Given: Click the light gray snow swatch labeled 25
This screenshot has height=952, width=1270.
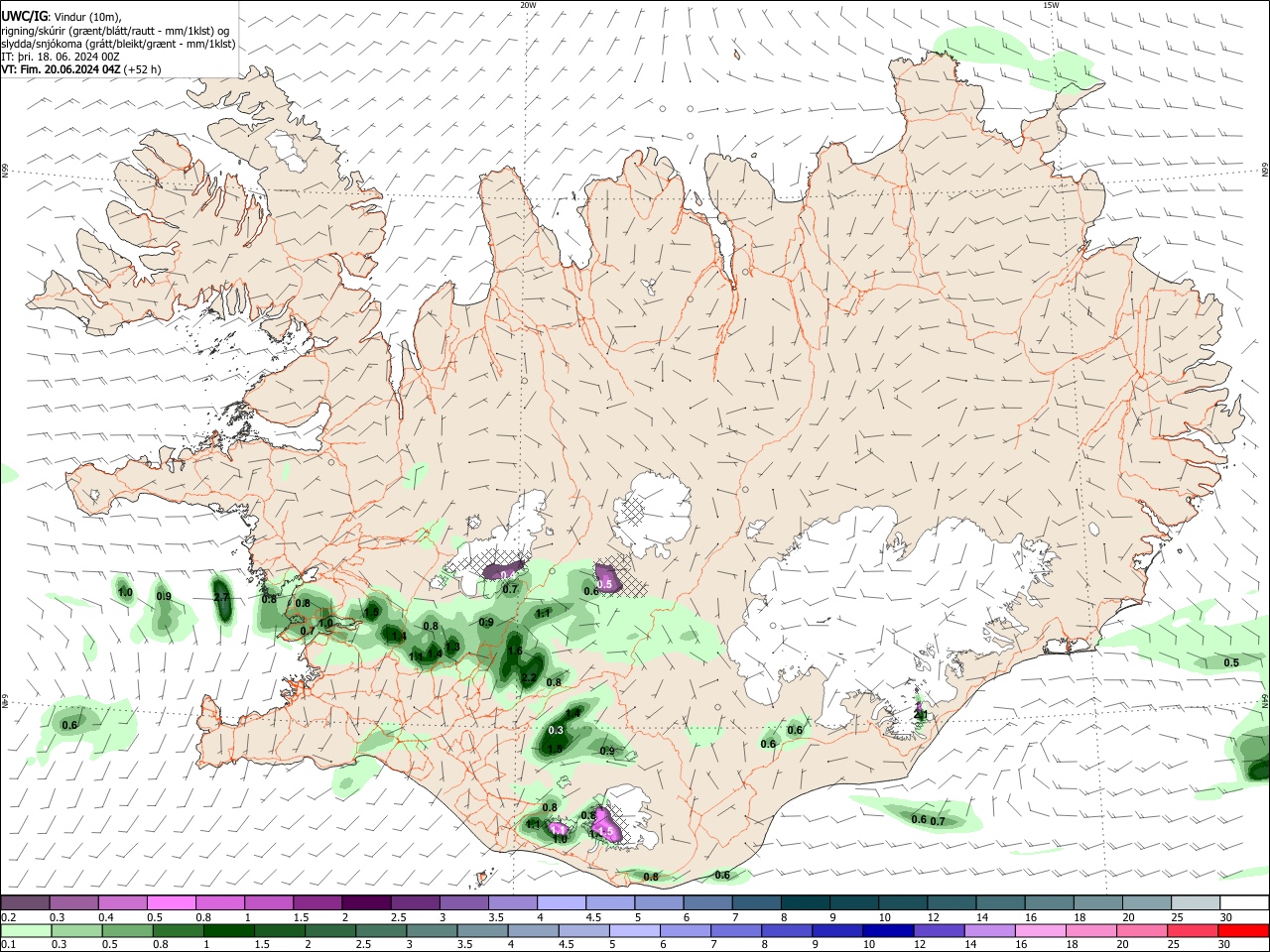Looking at the screenshot, I should point(1196,902).
